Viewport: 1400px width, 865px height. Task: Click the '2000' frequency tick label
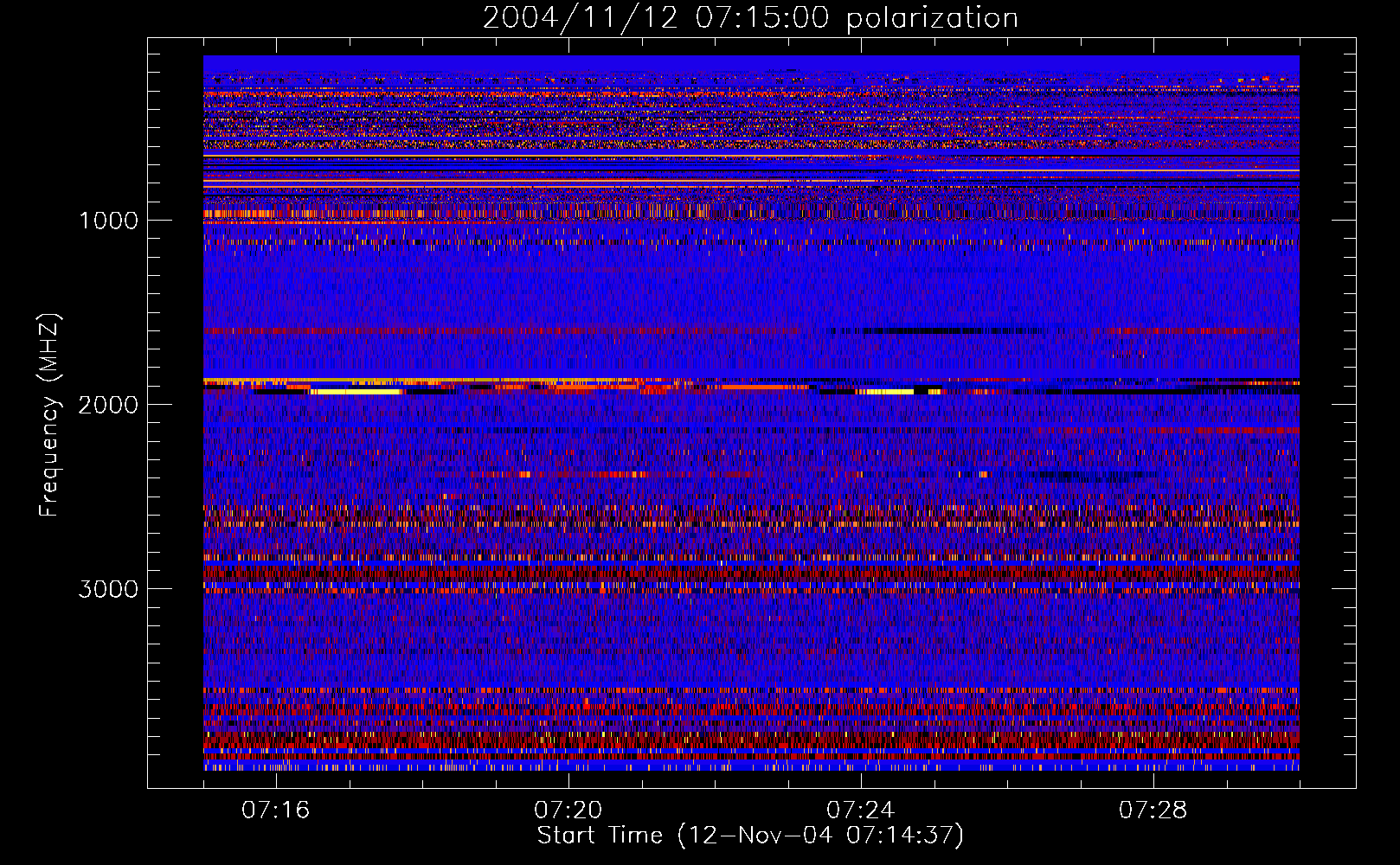(108, 405)
